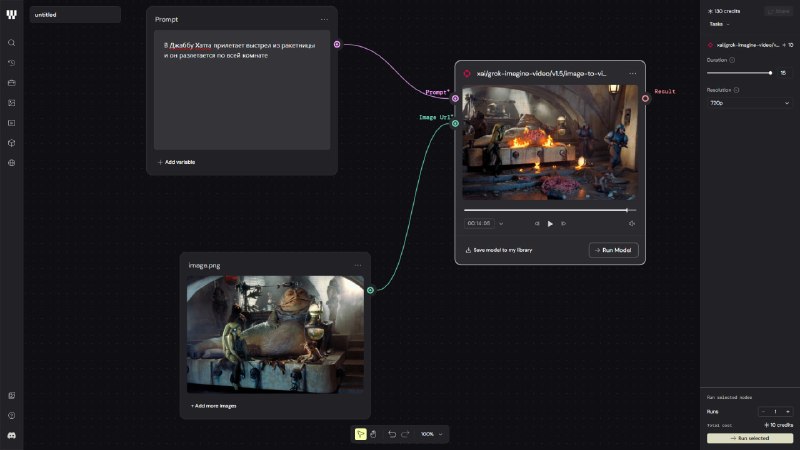
Task: Click the Share button at top right
Action: tap(779, 11)
